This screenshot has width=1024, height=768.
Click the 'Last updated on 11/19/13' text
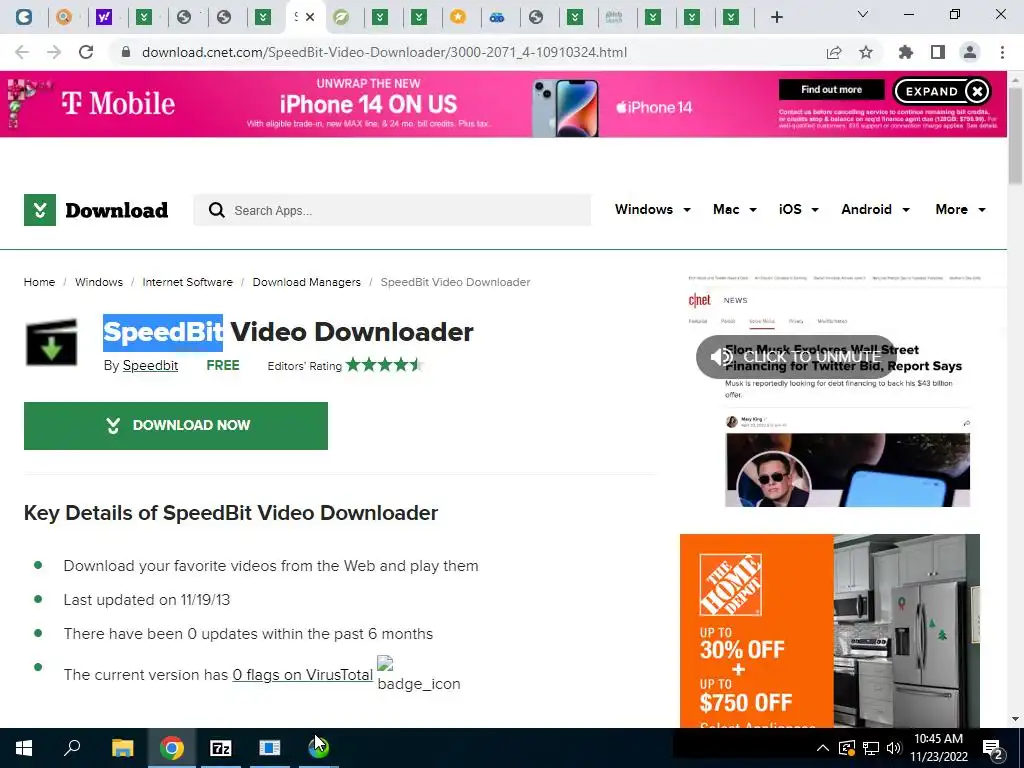click(146, 600)
